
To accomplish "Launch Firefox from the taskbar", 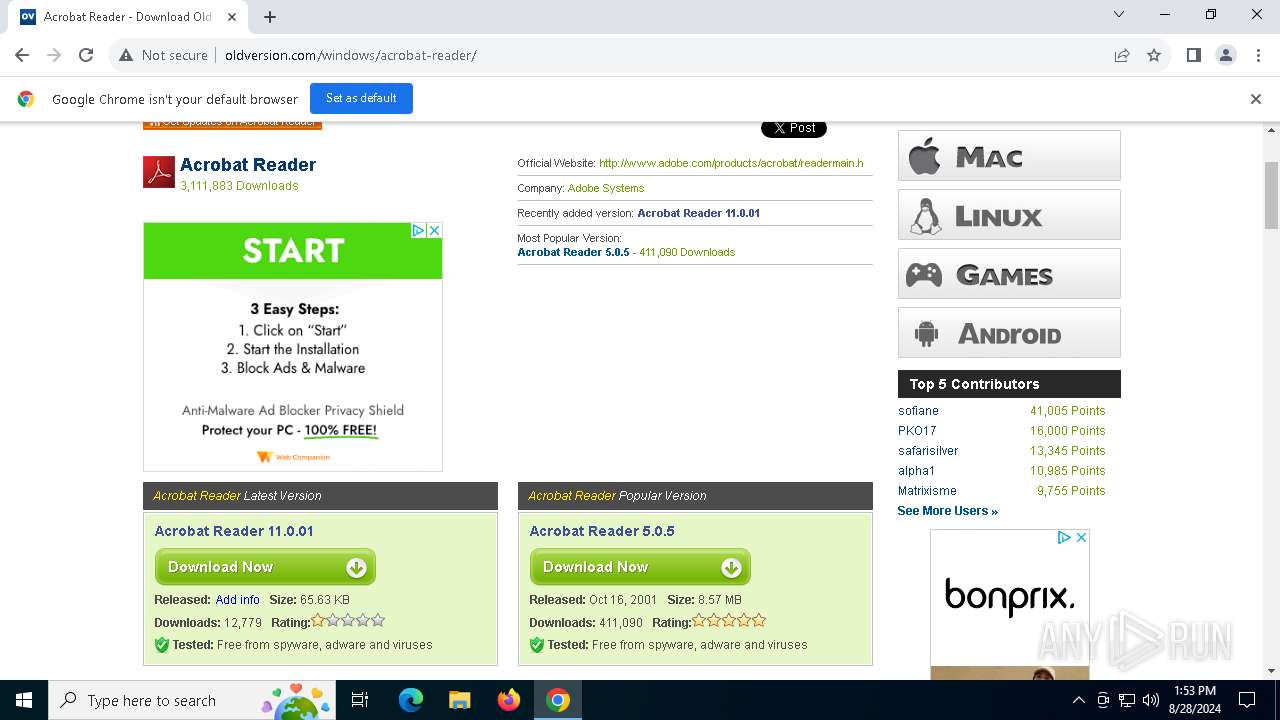I will pyautogui.click(x=509, y=700).
